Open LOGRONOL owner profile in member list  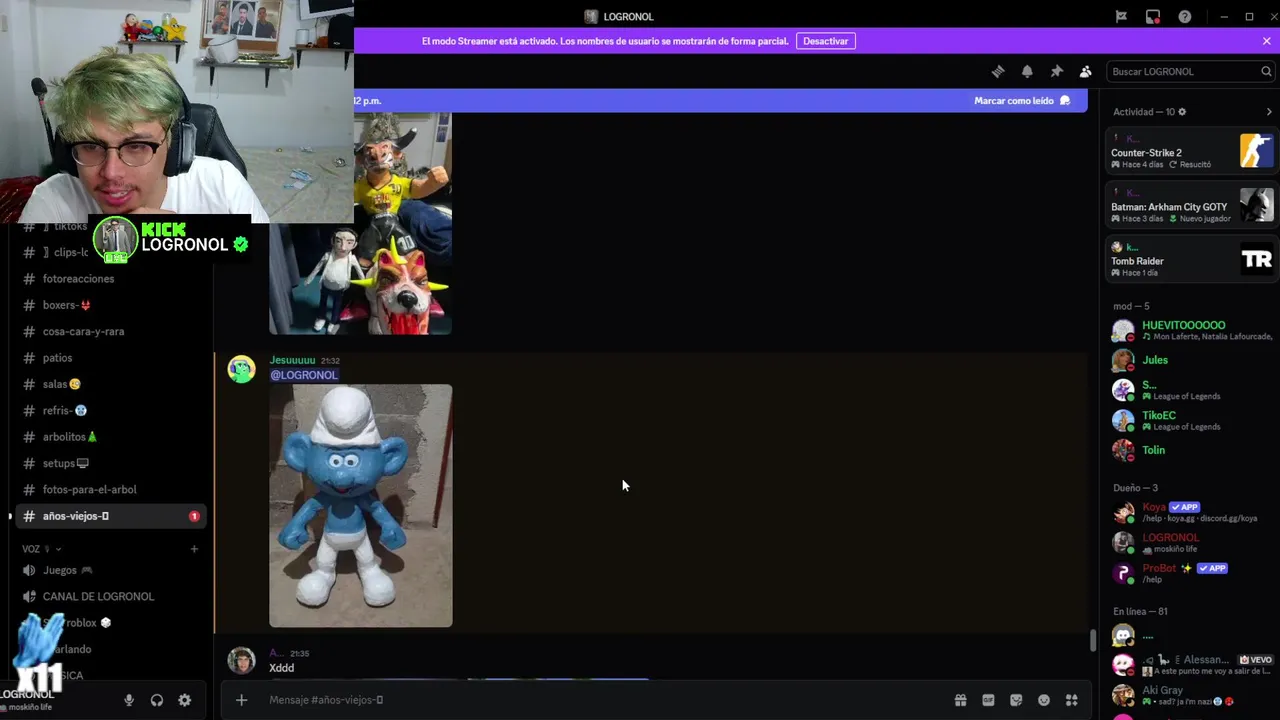coord(1191,542)
